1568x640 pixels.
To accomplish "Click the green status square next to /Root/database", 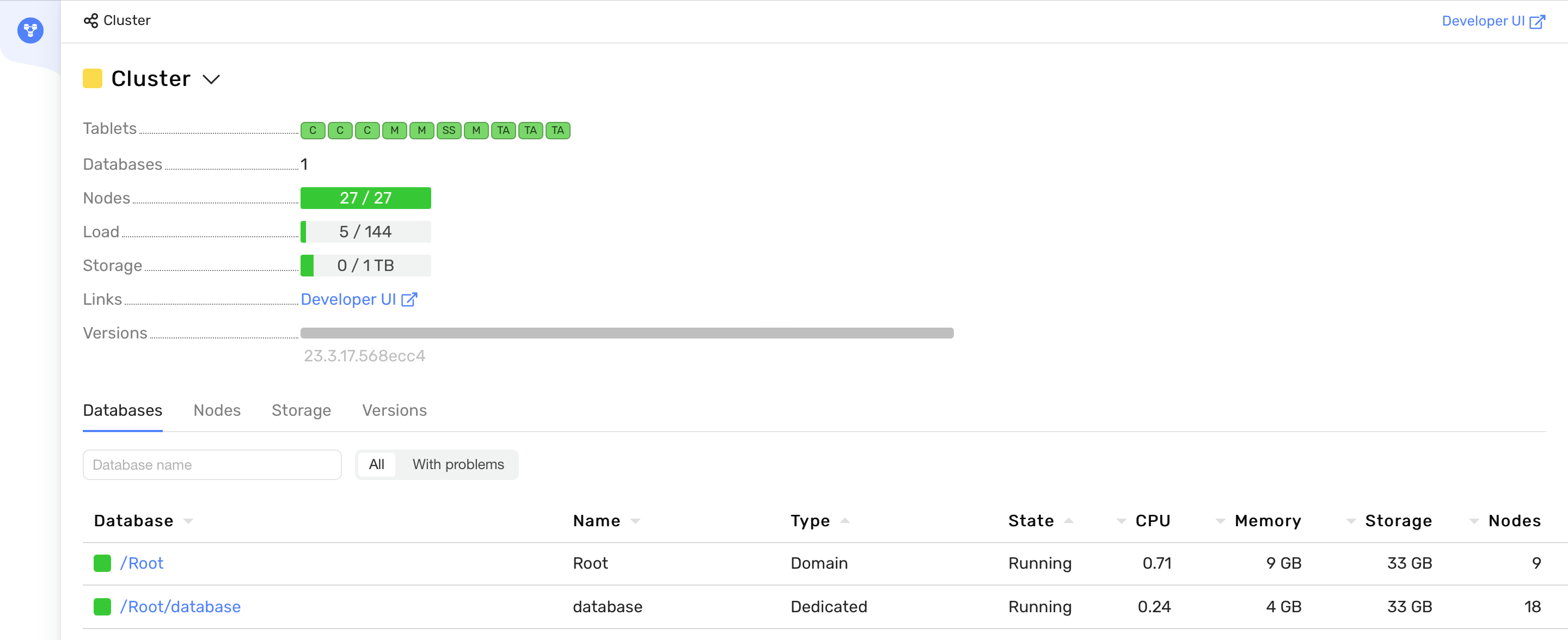I will (102, 607).
